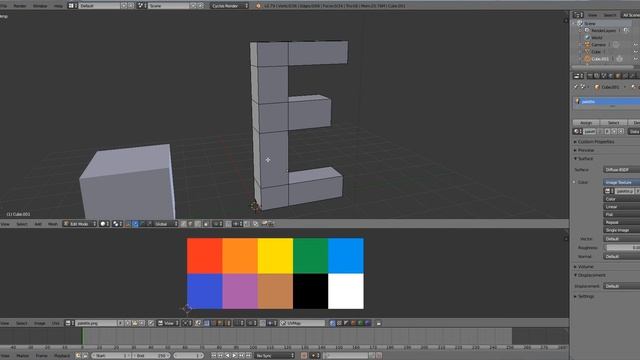640x360 pixels.
Task: Open the Playback menu in timeline
Action: coord(62,356)
